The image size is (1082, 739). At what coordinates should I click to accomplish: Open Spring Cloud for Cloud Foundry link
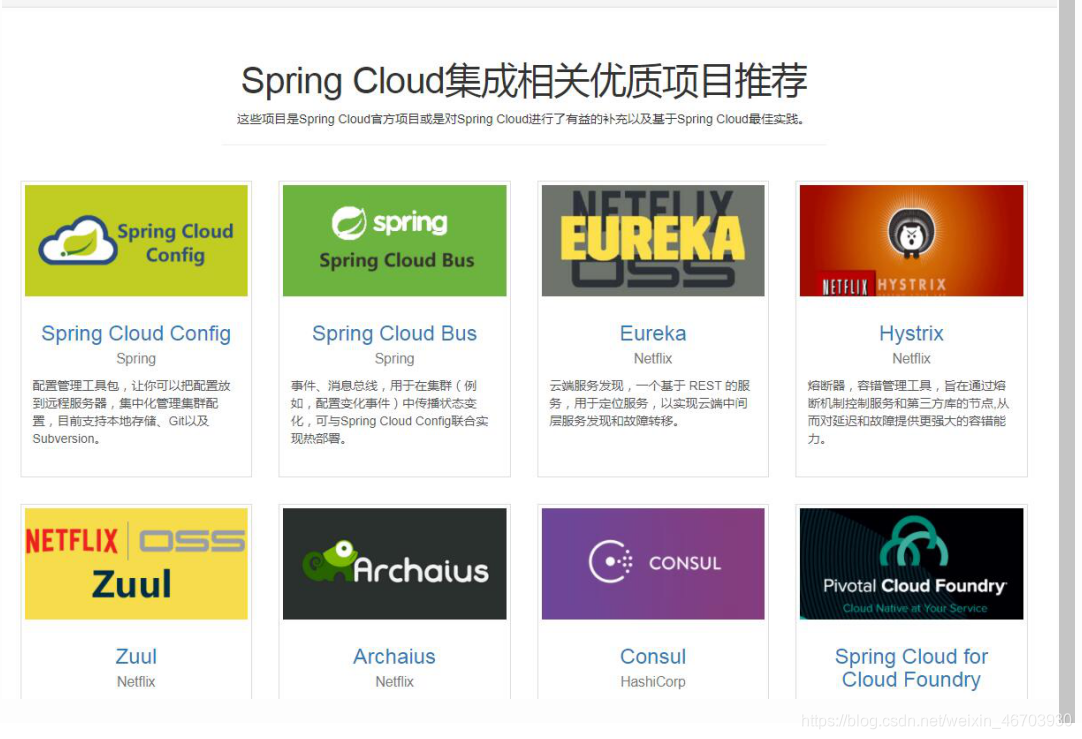click(912, 668)
